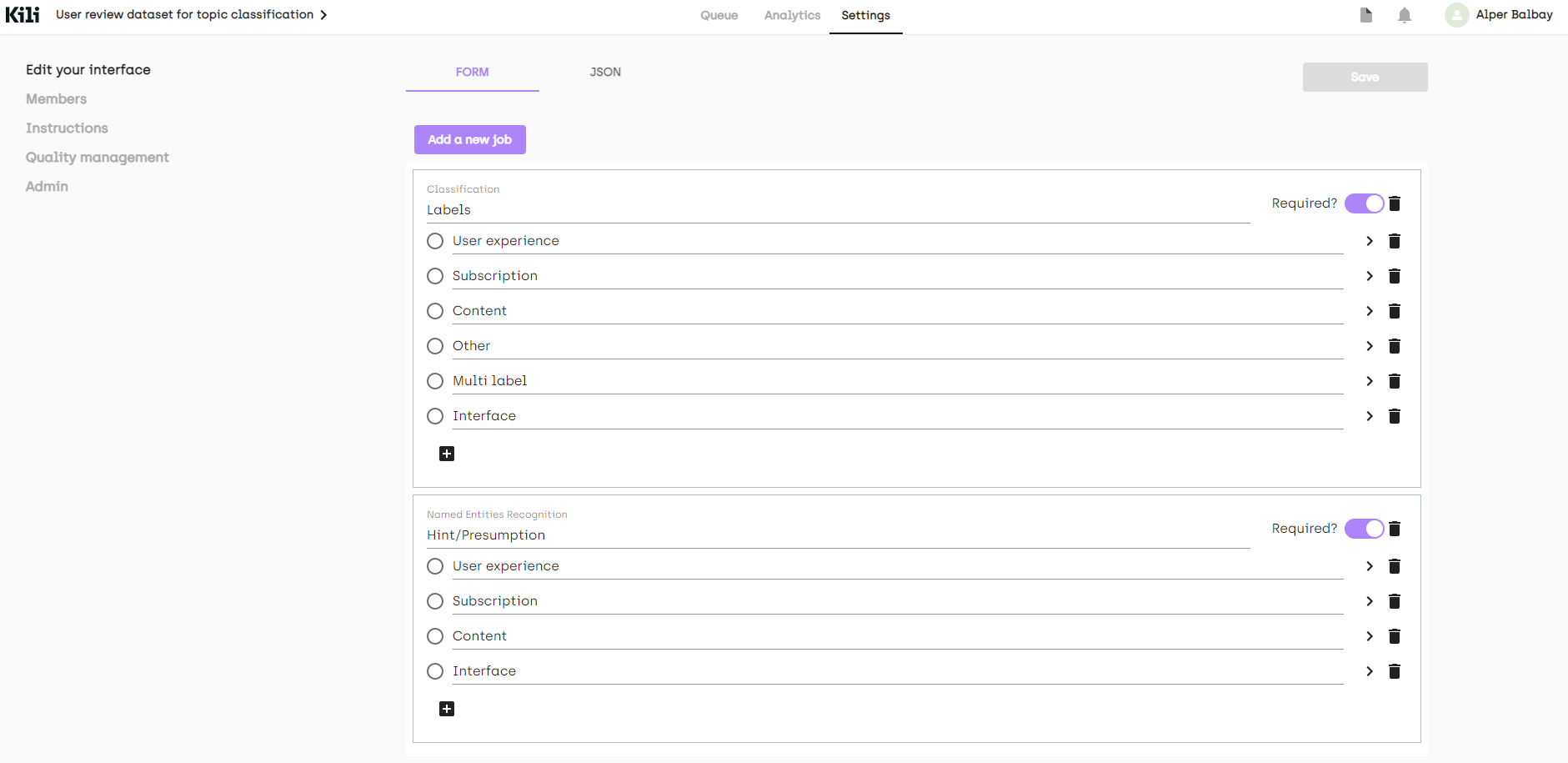Delete the Multi label category

tap(1394, 381)
